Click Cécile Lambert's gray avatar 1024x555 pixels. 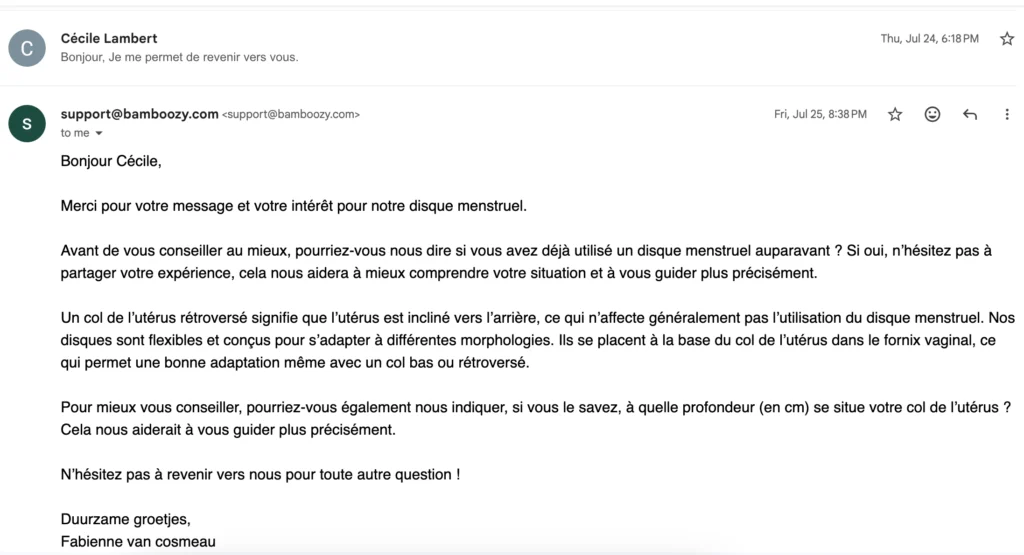pyautogui.click(x=27, y=47)
